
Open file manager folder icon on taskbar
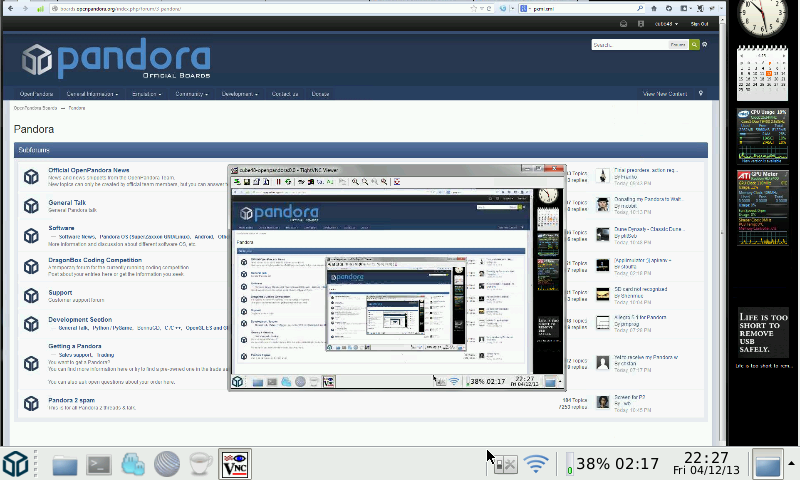coord(65,465)
